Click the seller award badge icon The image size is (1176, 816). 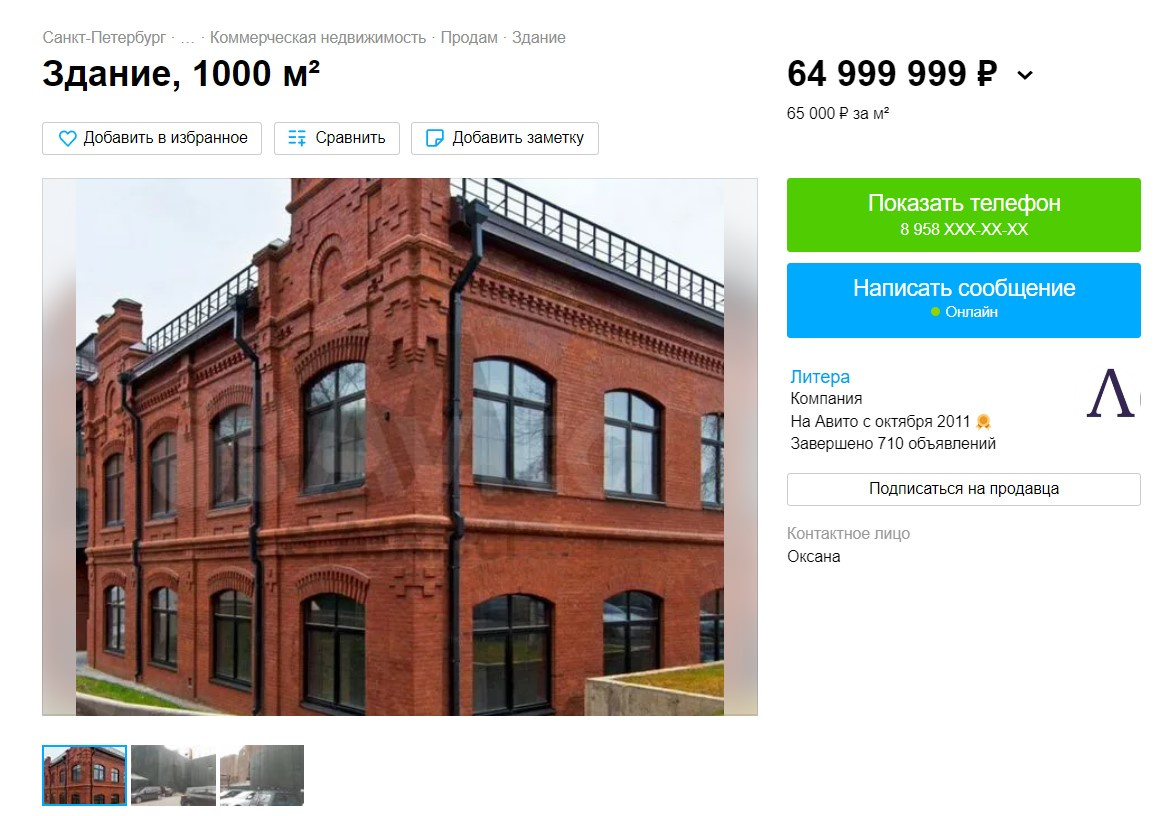pos(983,422)
